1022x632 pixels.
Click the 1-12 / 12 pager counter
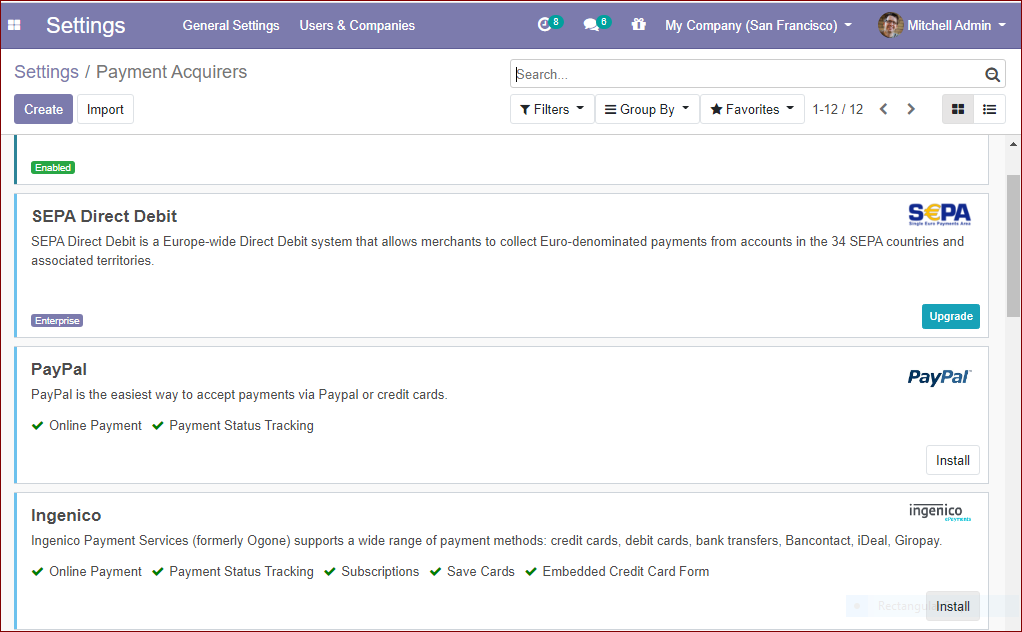[x=838, y=109]
